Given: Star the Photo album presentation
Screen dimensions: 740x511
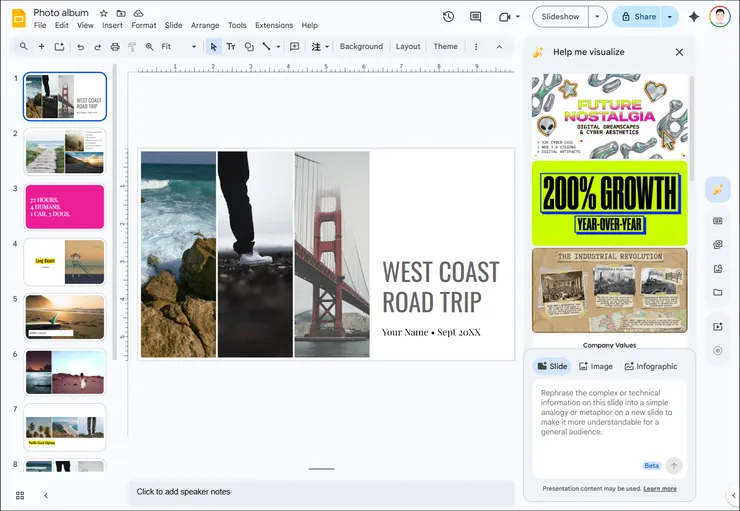Looking at the screenshot, I should pos(103,13).
